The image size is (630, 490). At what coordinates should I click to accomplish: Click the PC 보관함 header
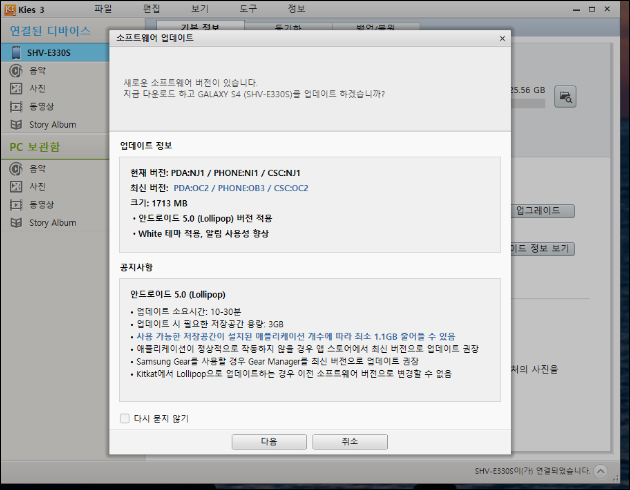click(x=35, y=147)
